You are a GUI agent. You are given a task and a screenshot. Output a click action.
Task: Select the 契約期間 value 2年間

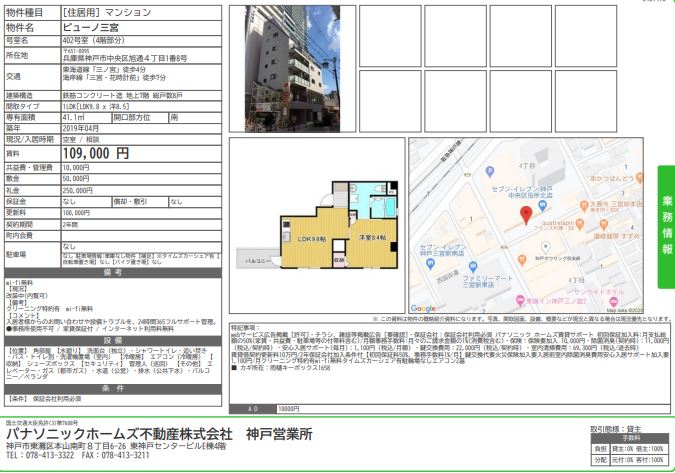click(x=71, y=225)
